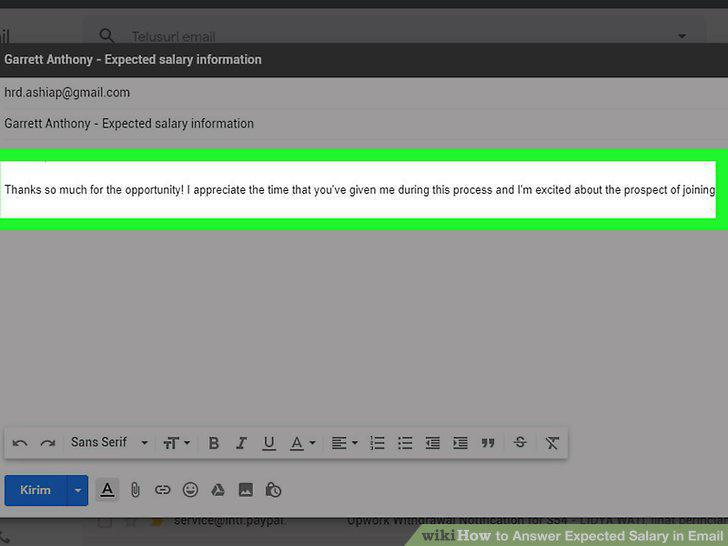
Task: Toggle bold formatting
Action: coord(214,443)
